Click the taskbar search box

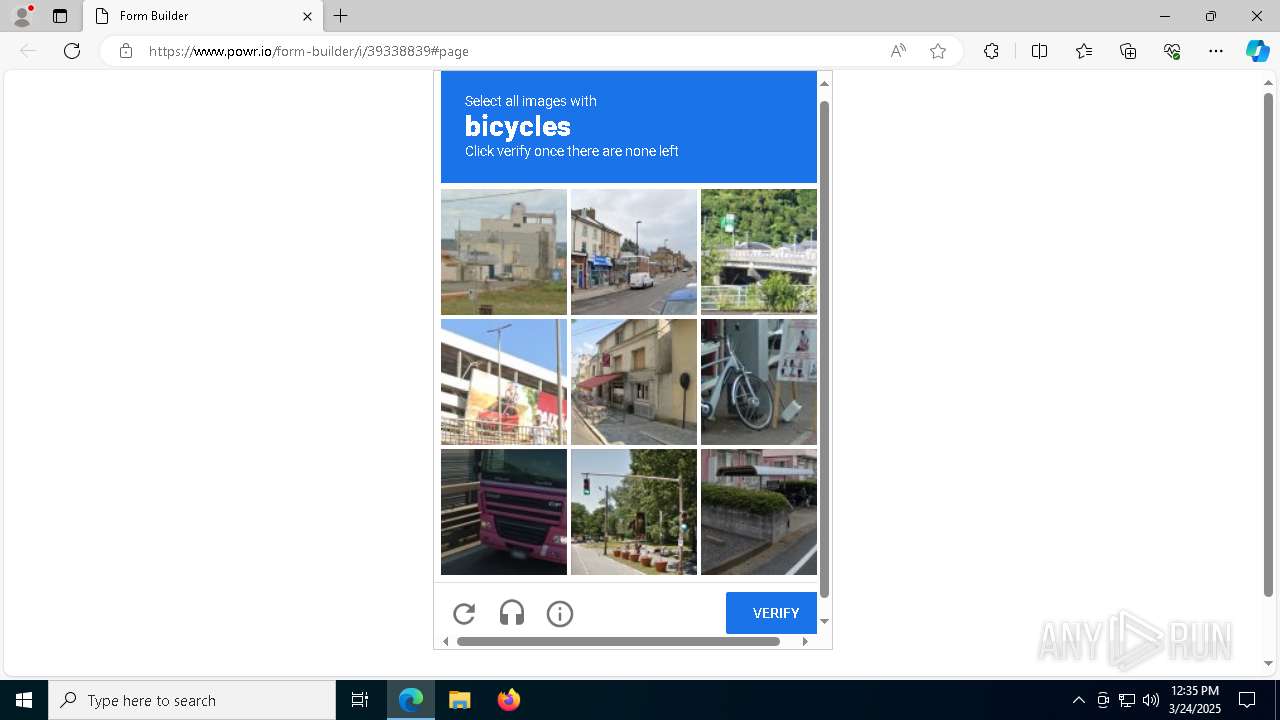pos(192,700)
